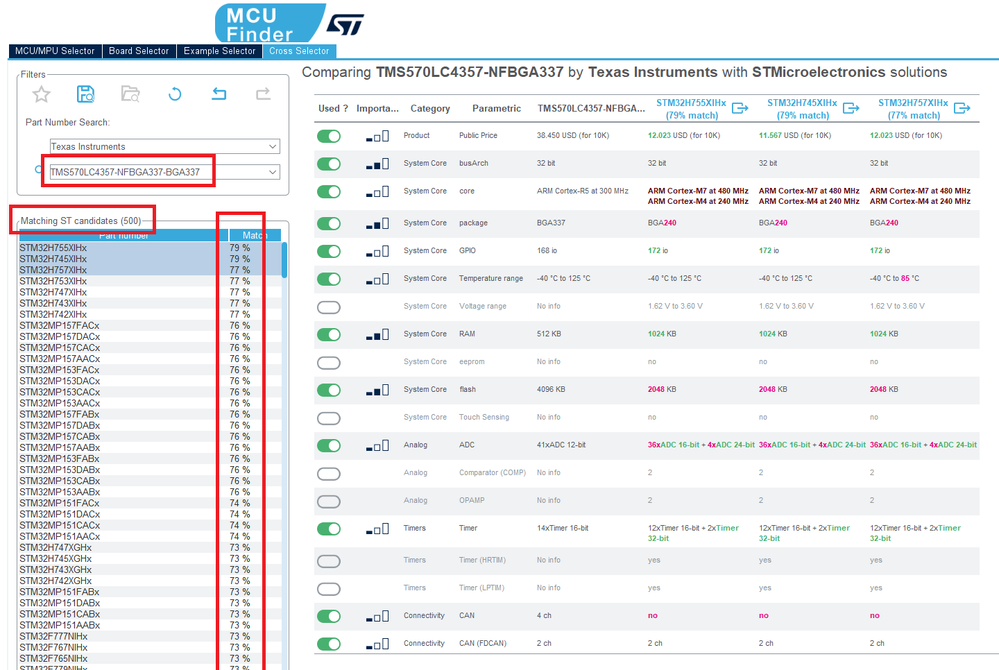Adjust importance bars for CAN (FDCAN) row
999x670 pixels.
(x=377, y=644)
